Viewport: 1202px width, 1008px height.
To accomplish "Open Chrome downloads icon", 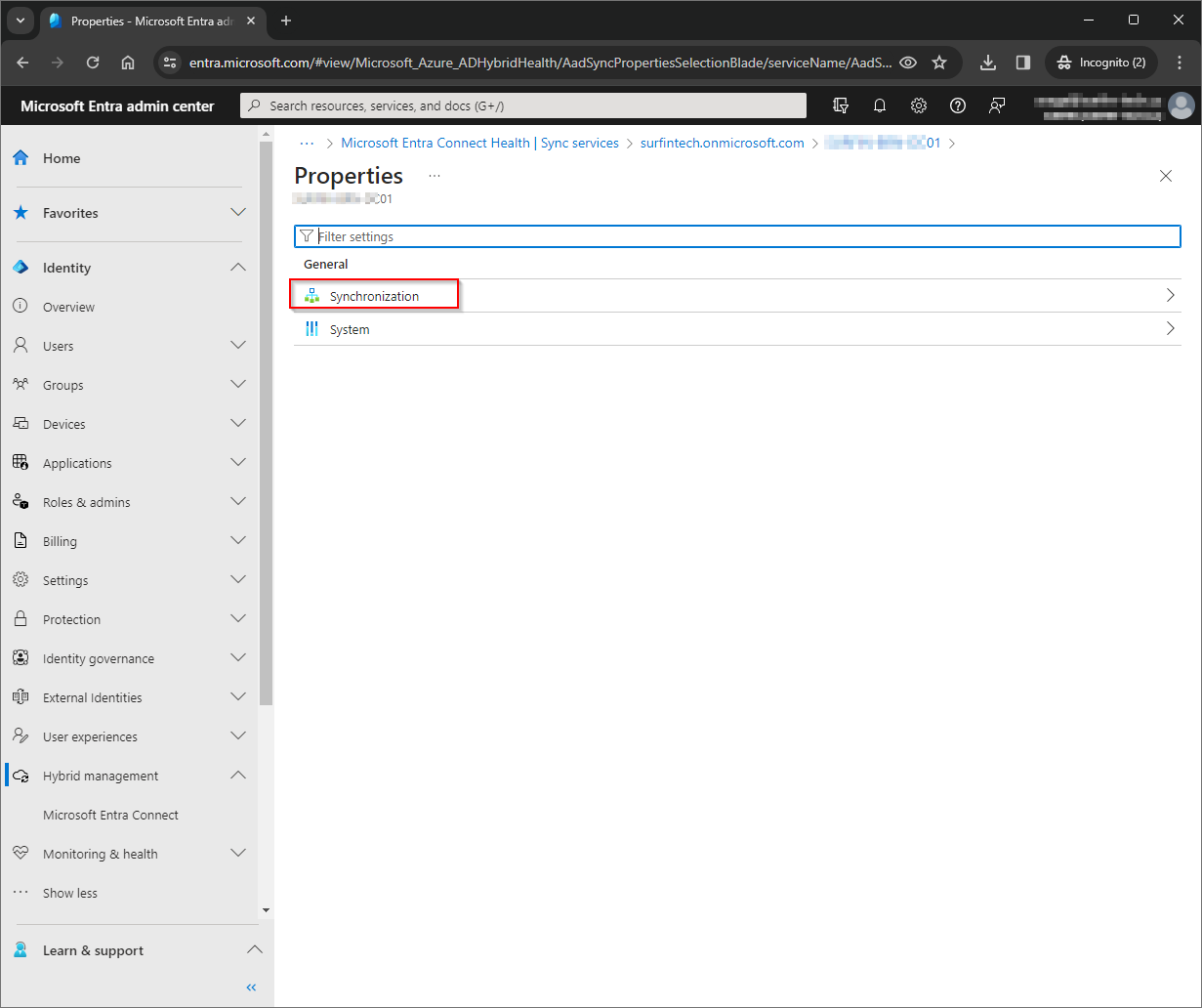I will [988, 63].
